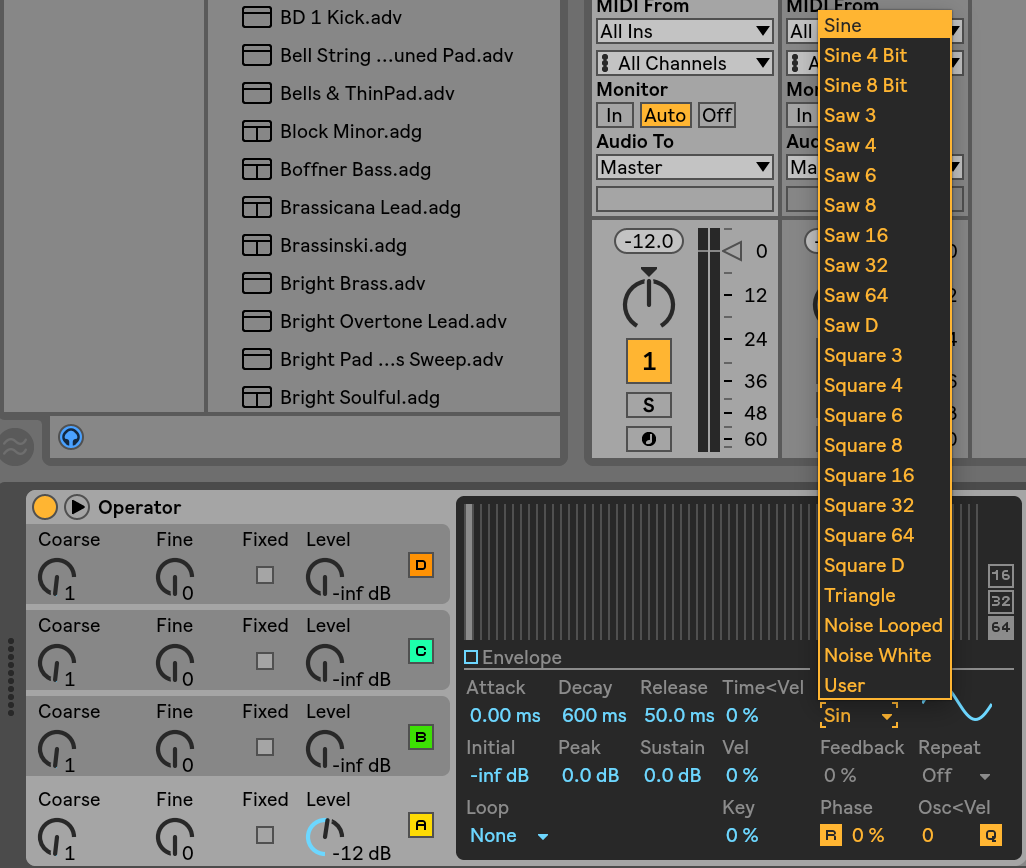The image size is (1026, 868).
Task: Set Monitor to Auto
Action: click(x=665, y=115)
